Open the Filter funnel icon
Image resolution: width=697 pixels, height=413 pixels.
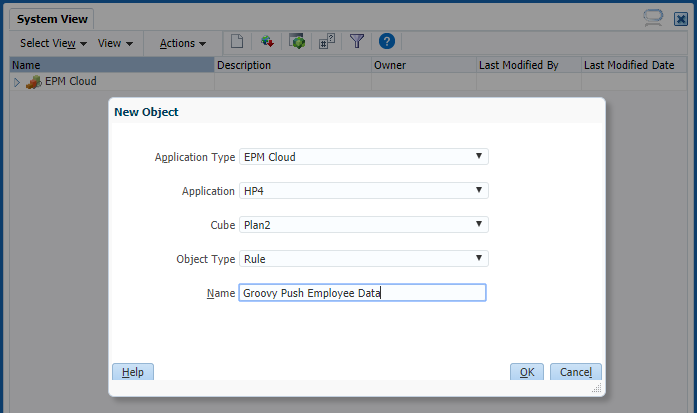point(356,42)
